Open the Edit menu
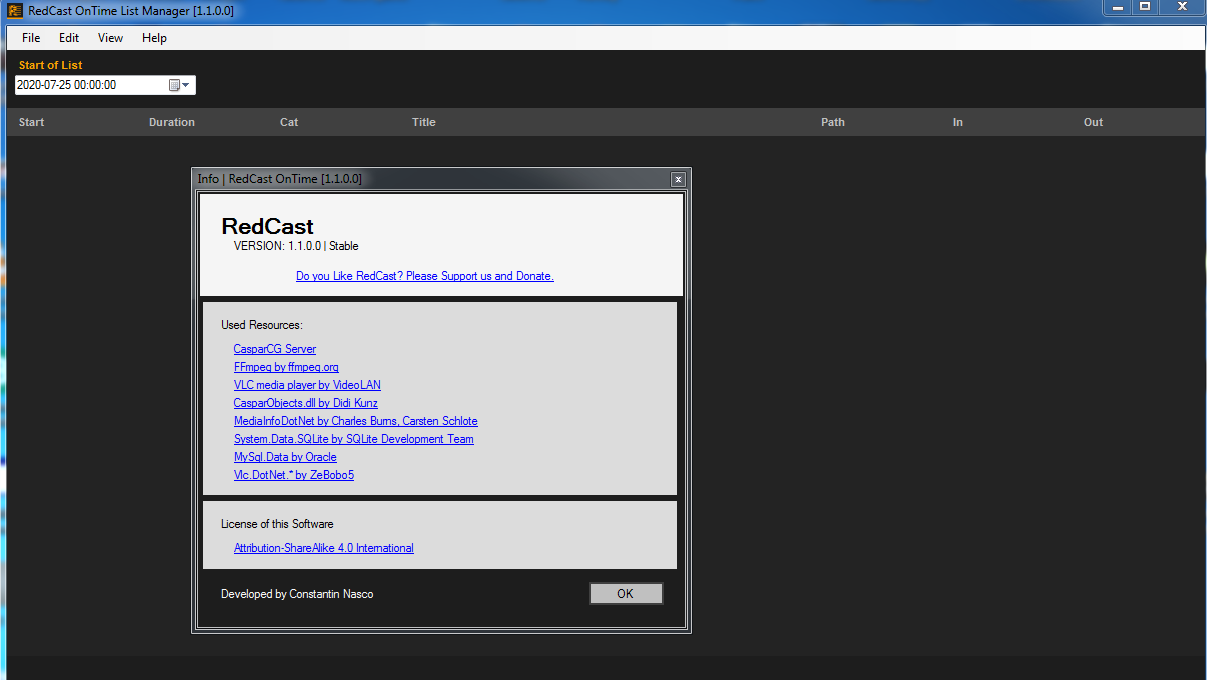 (69, 38)
